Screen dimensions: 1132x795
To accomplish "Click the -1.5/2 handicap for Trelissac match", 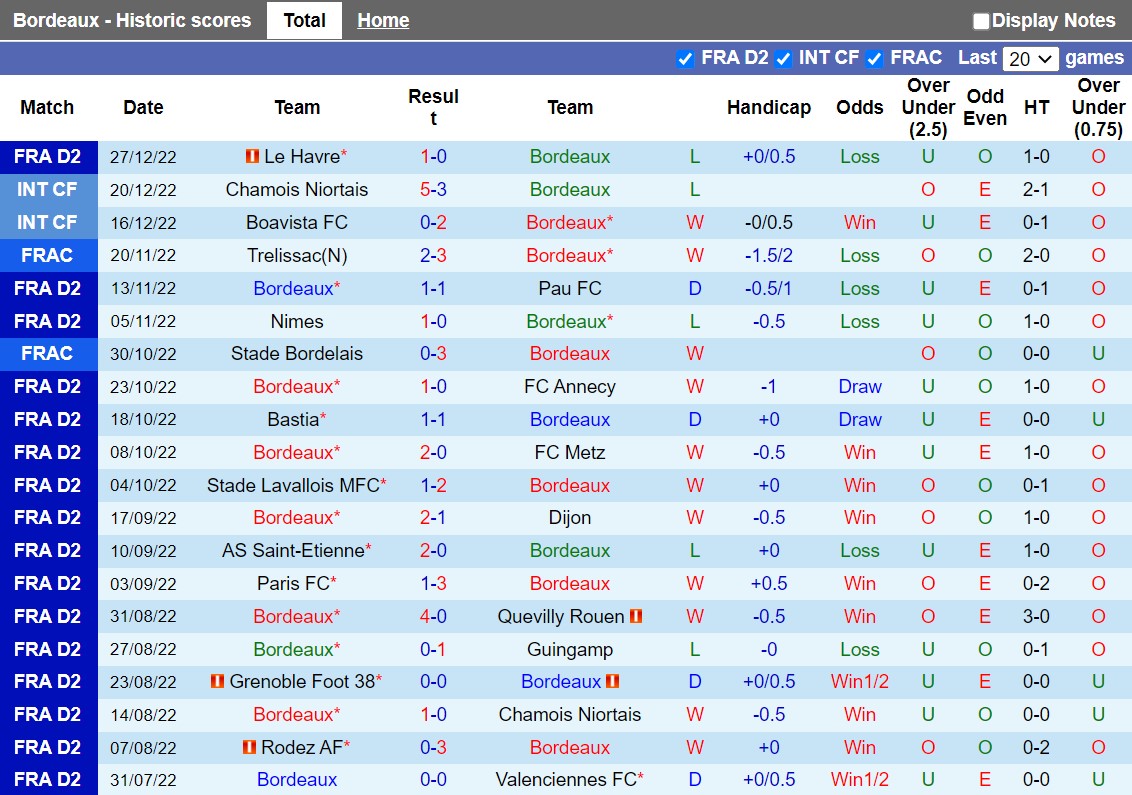I will pos(769,256).
